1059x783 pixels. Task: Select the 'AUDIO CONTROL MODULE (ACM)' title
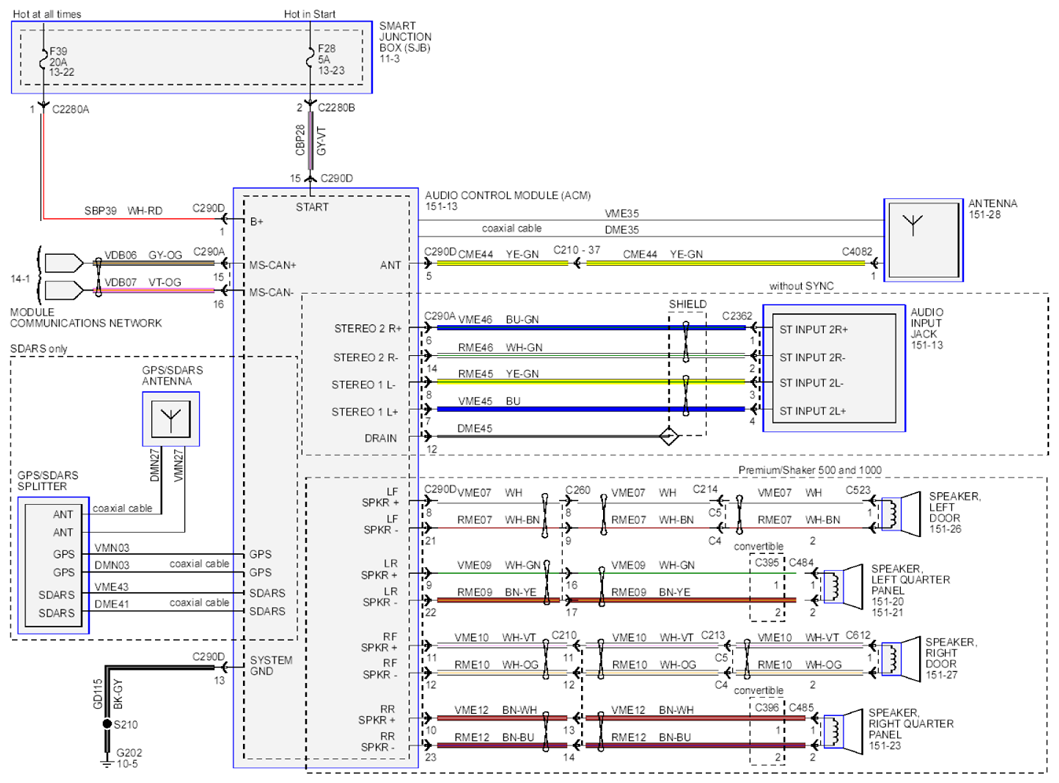coord(508,195)
